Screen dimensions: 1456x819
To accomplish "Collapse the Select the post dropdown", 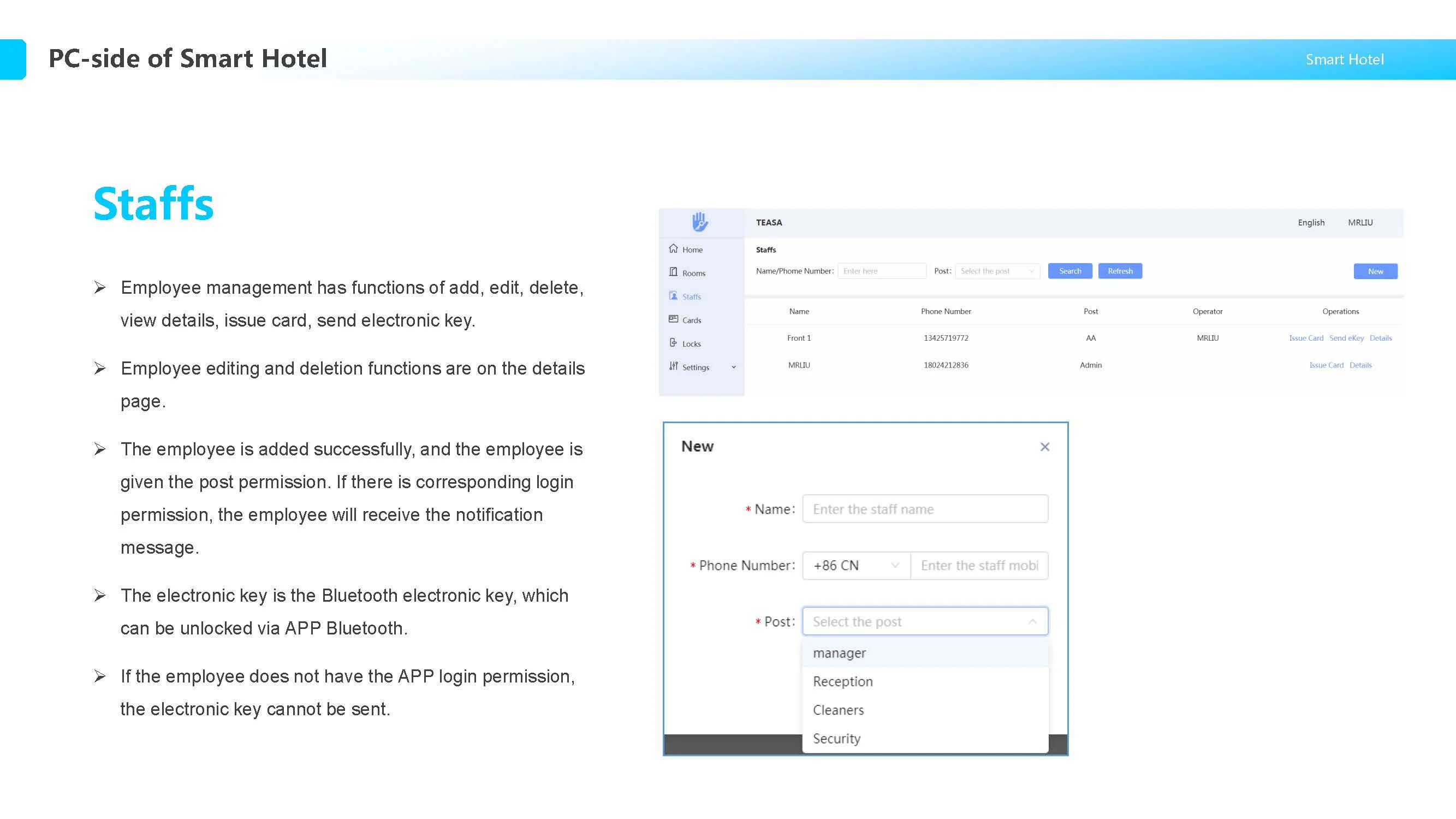I will pyautogui.click(x=1032, y=622).
